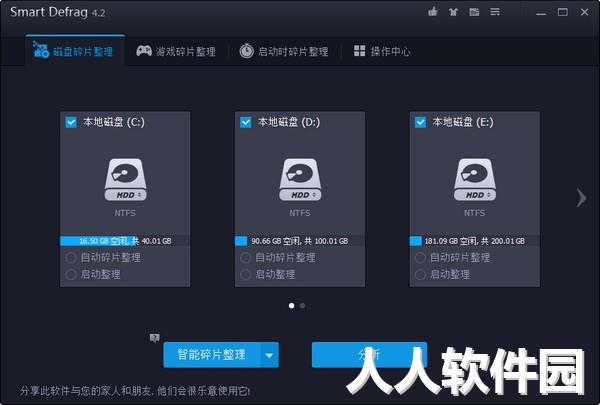Viewport: 600px width, 405px height.
Task: Switch to 磁盘碎片整理 tab
Action: pos(75,51)
